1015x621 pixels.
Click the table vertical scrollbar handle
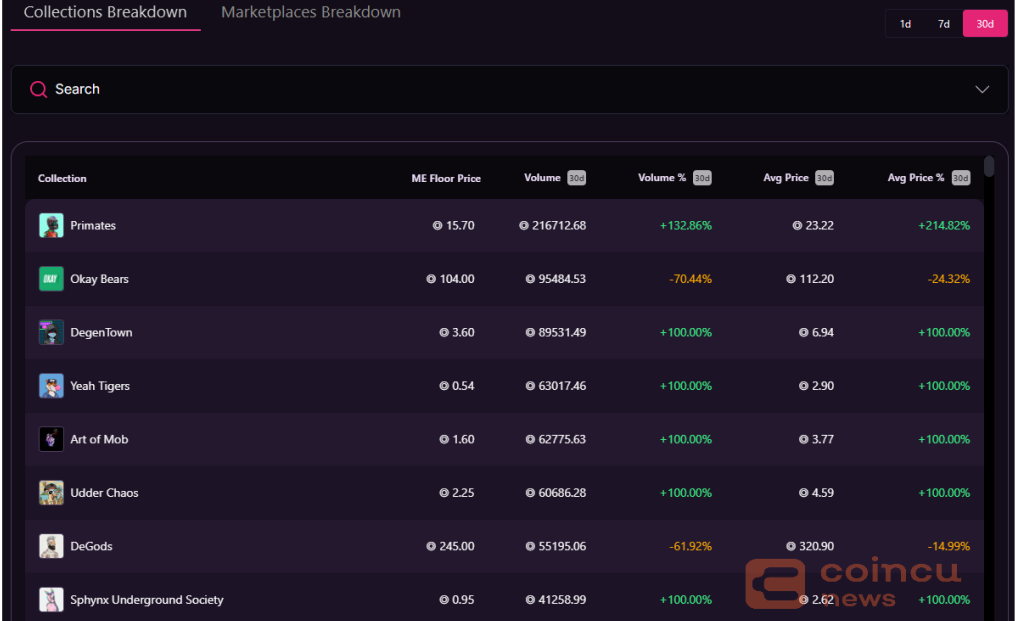[988, 166]
